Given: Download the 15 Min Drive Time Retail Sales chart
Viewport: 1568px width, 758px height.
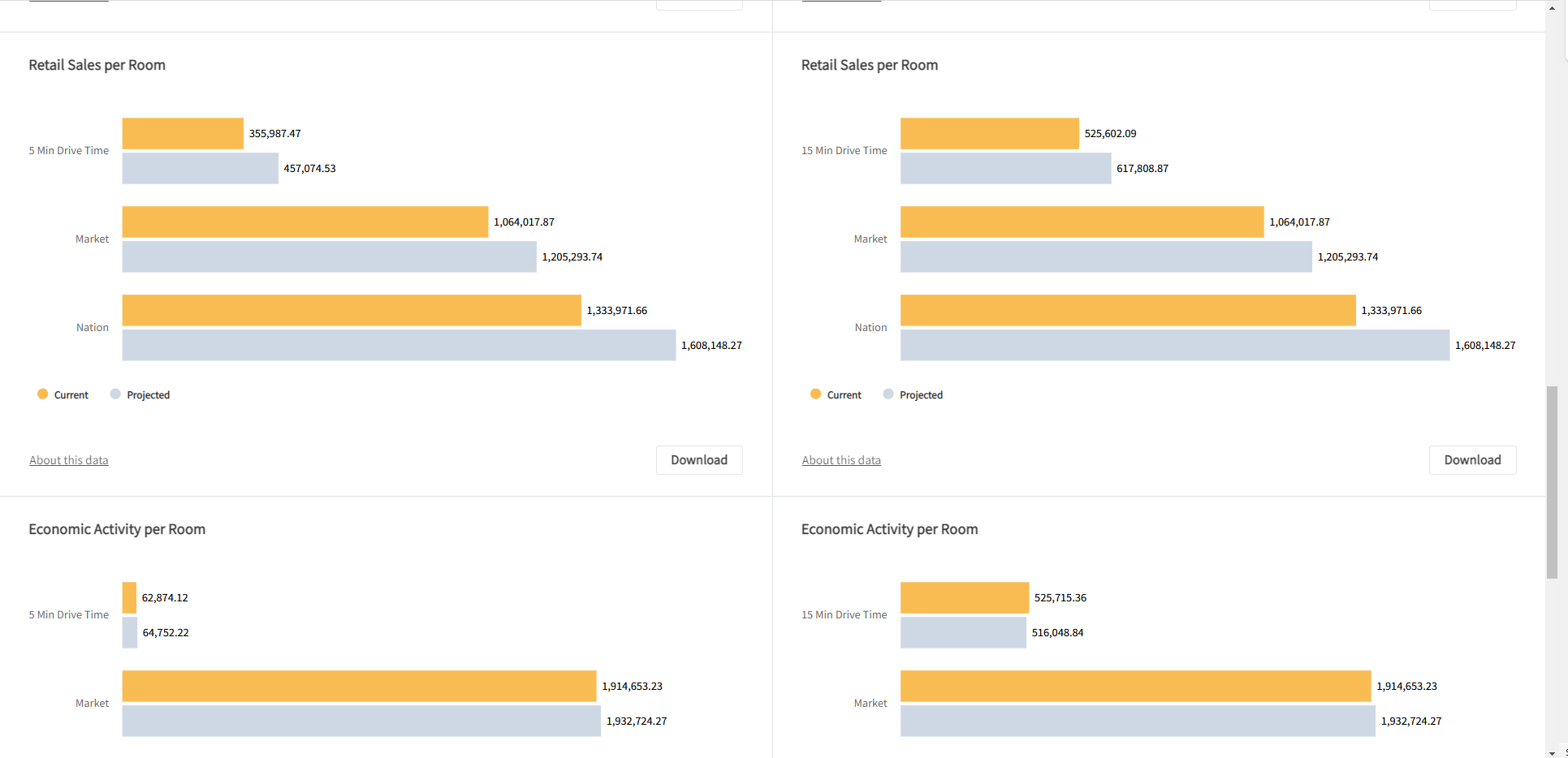Looking at the screenshot, I should [x=1471, y=460].
